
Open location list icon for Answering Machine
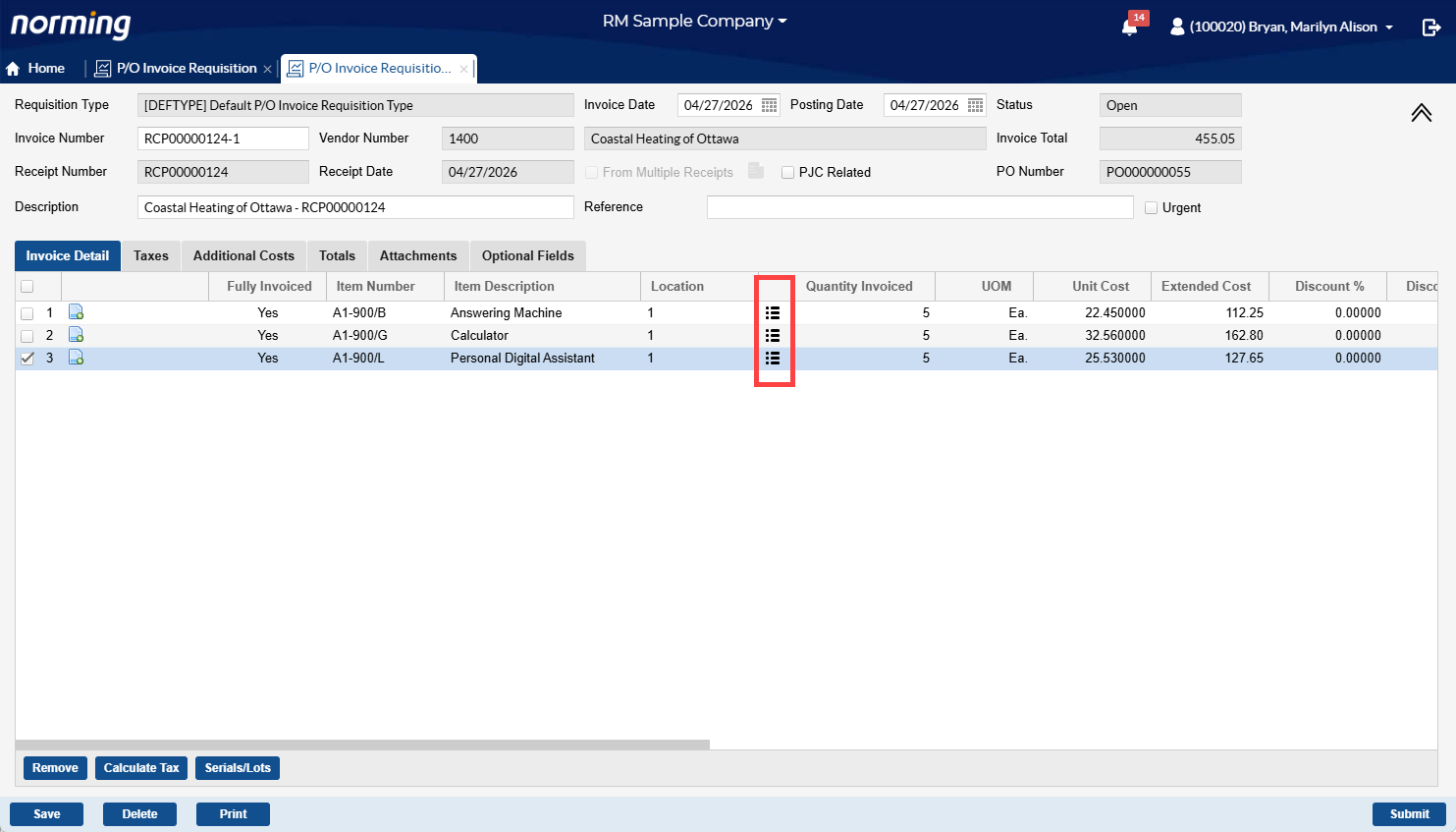[773, 313]
